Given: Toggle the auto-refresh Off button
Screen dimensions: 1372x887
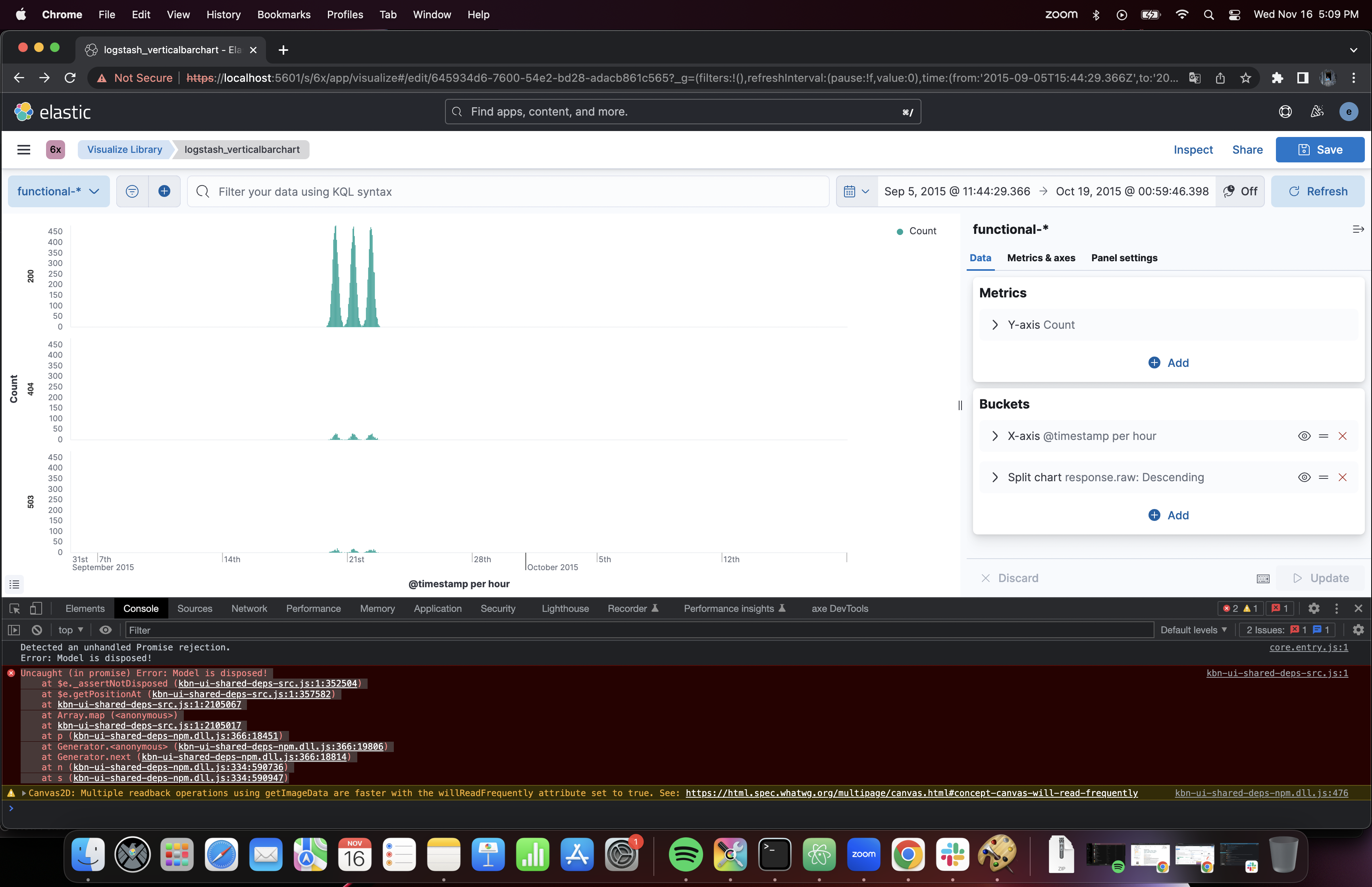Looking at the screenshot, I should 1239,191.
